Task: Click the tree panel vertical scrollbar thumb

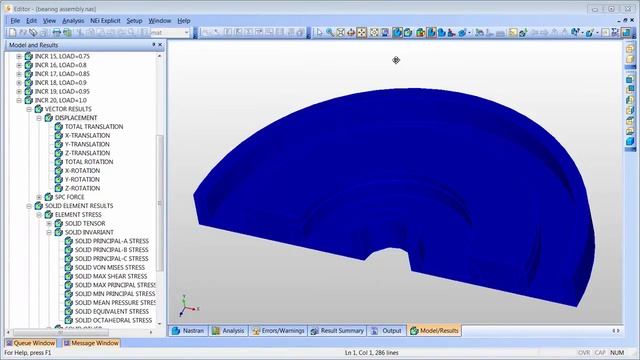Action: coord(160,203)
